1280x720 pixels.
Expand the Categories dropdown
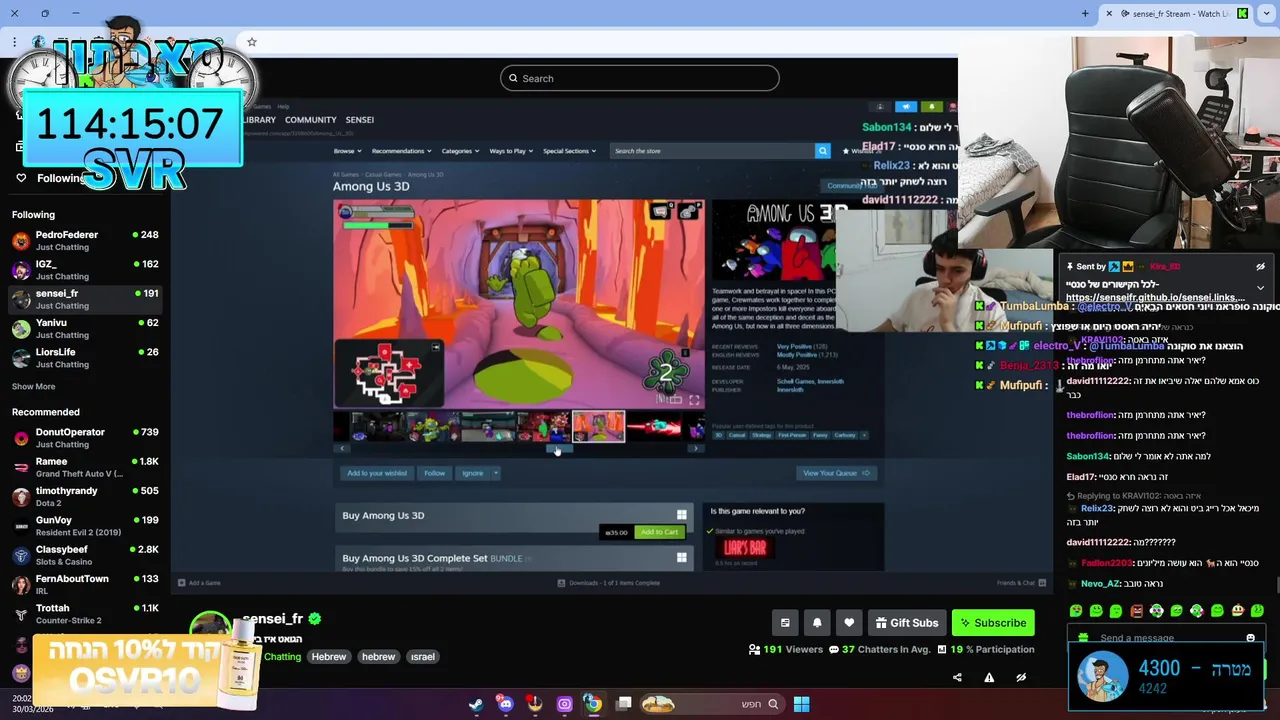tap(459, 151)
